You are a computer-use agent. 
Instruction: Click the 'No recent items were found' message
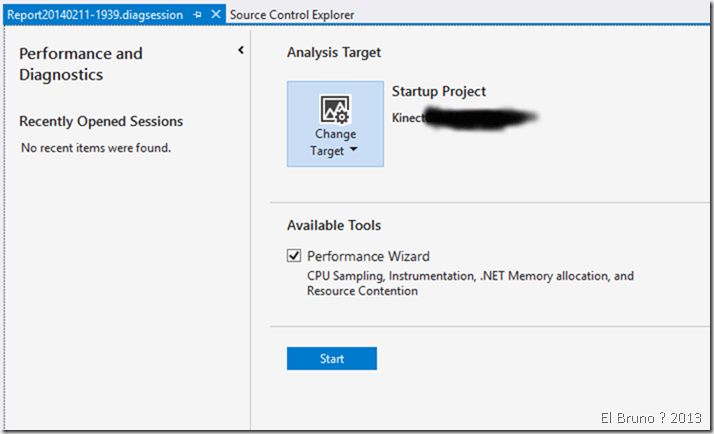click(96, 148)
